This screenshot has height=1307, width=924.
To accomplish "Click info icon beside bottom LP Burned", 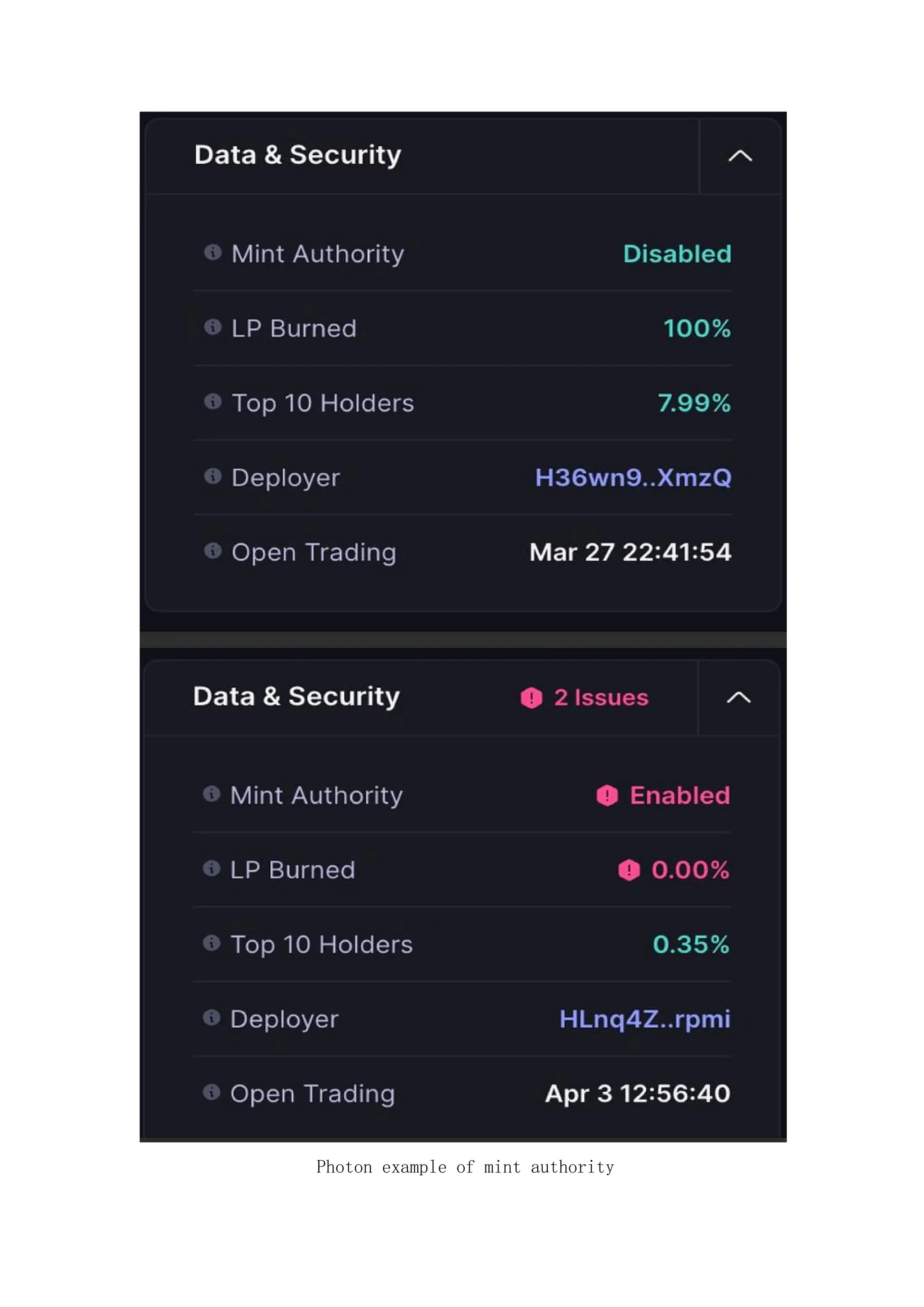I will click(x=211, y=868).
